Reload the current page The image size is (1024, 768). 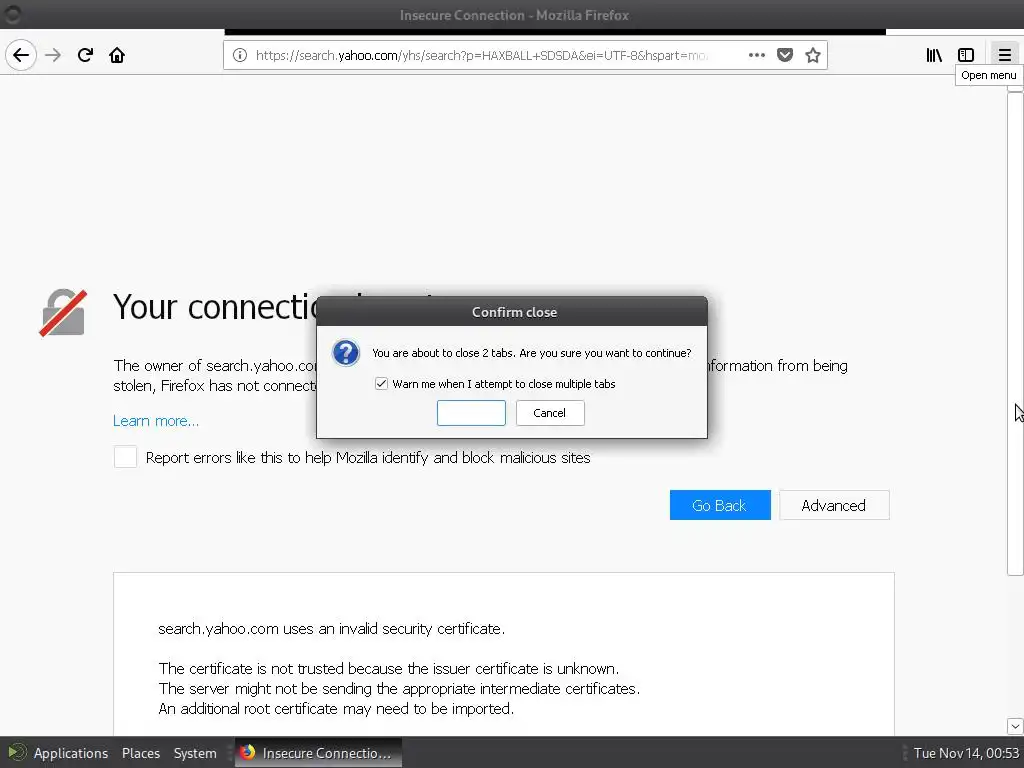click(85, 55)
